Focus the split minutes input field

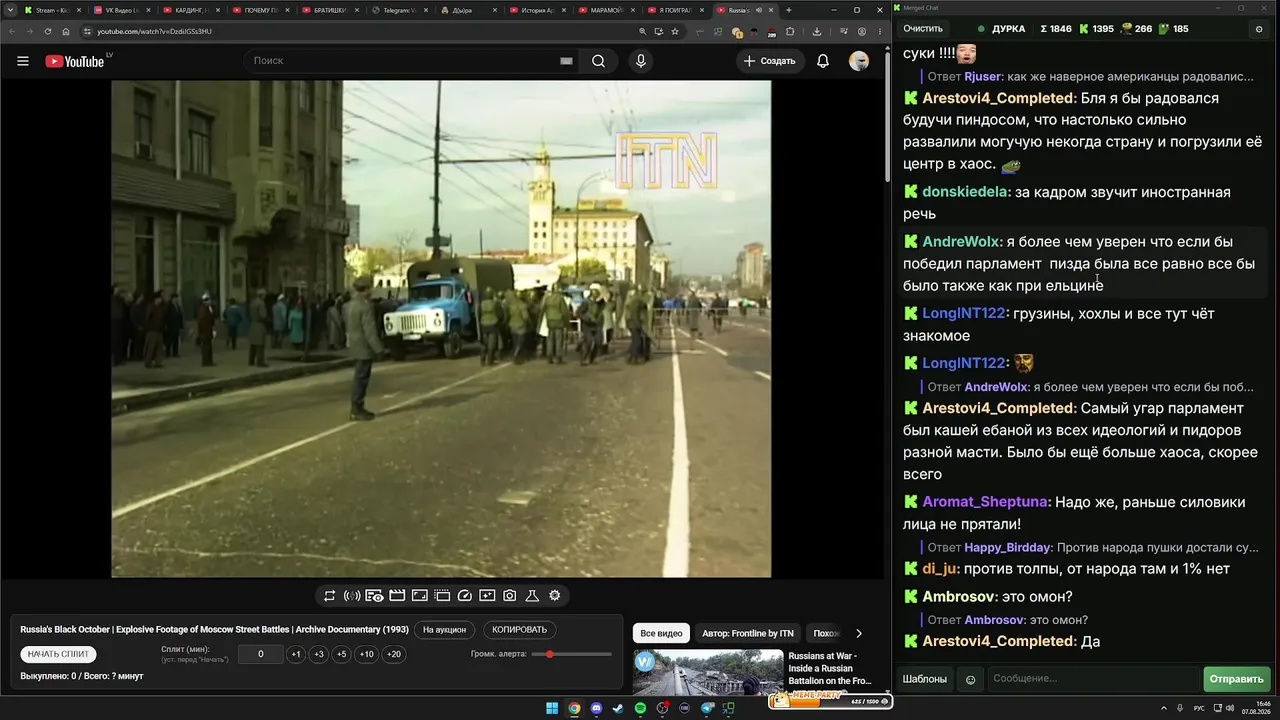coord(261,654)
